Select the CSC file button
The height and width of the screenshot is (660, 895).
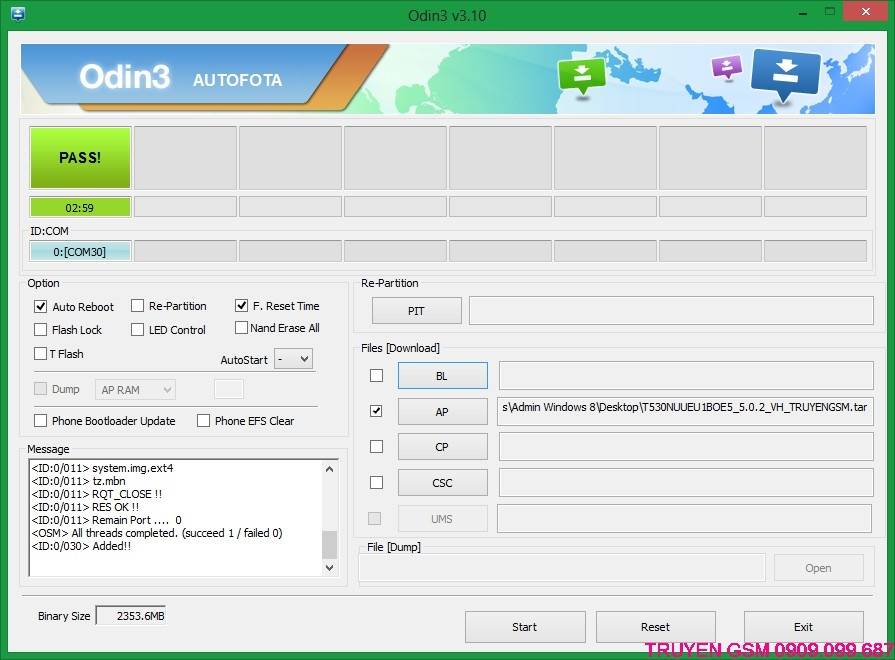point(442,483)
